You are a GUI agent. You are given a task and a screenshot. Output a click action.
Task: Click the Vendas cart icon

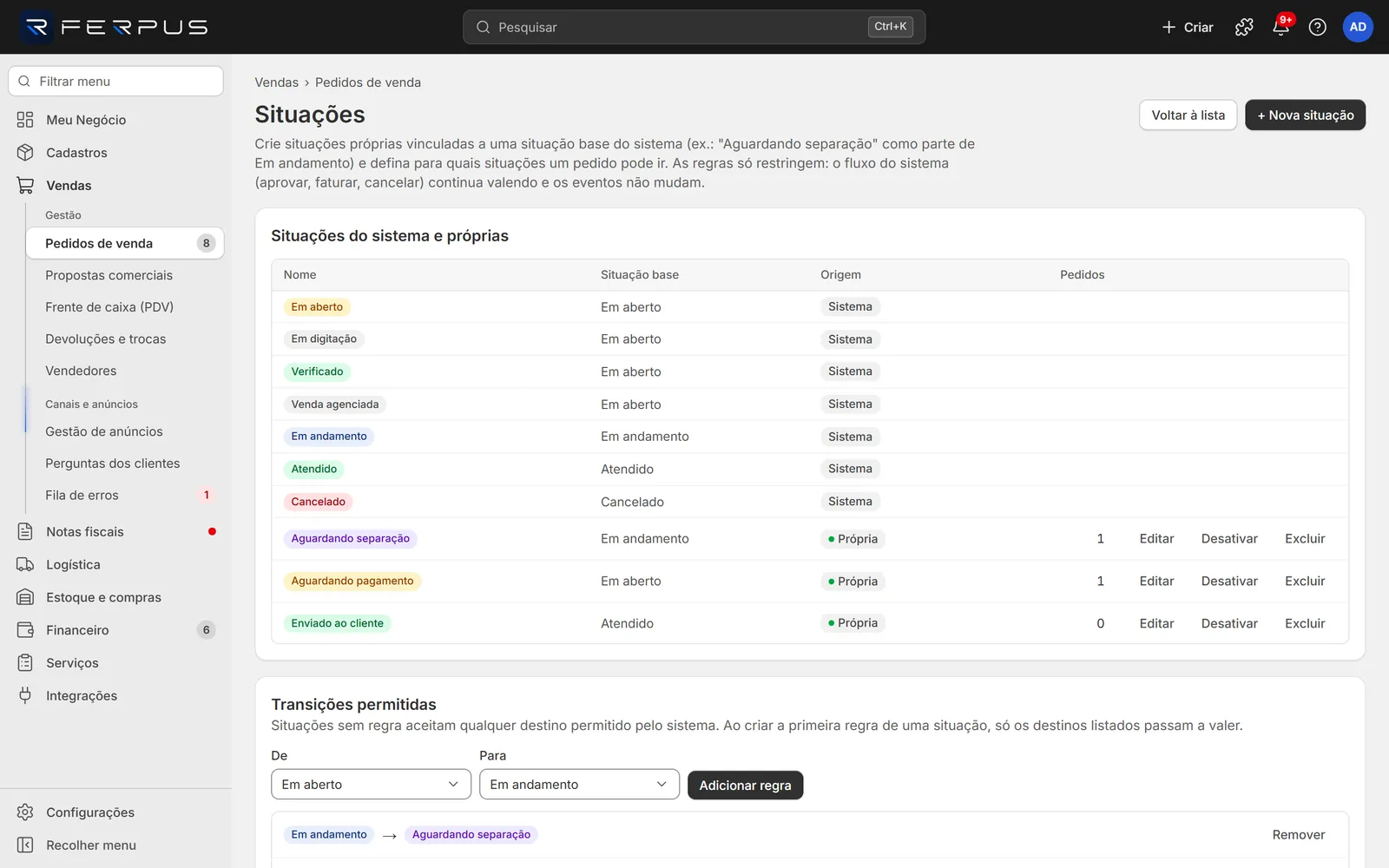(25, 186)
